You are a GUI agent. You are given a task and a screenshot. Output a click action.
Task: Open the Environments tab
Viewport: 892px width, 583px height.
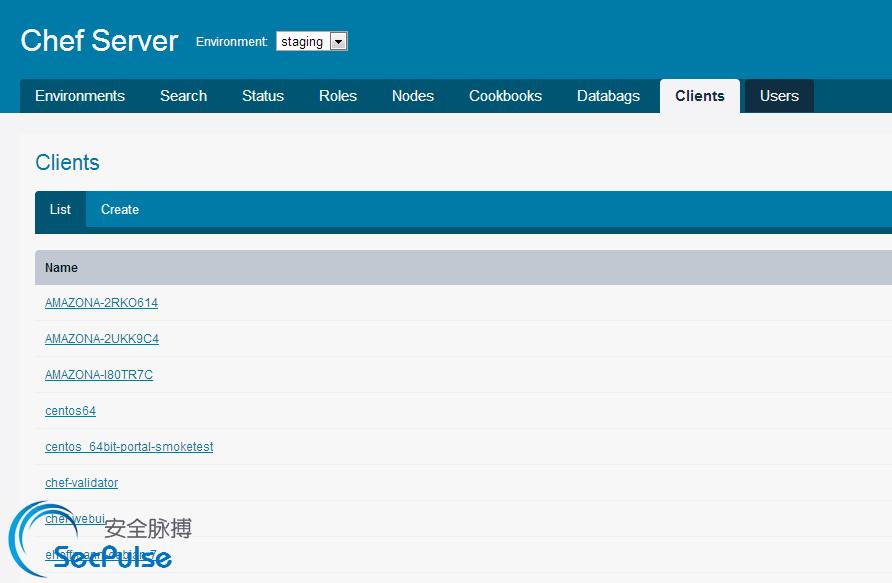point(80,96)
